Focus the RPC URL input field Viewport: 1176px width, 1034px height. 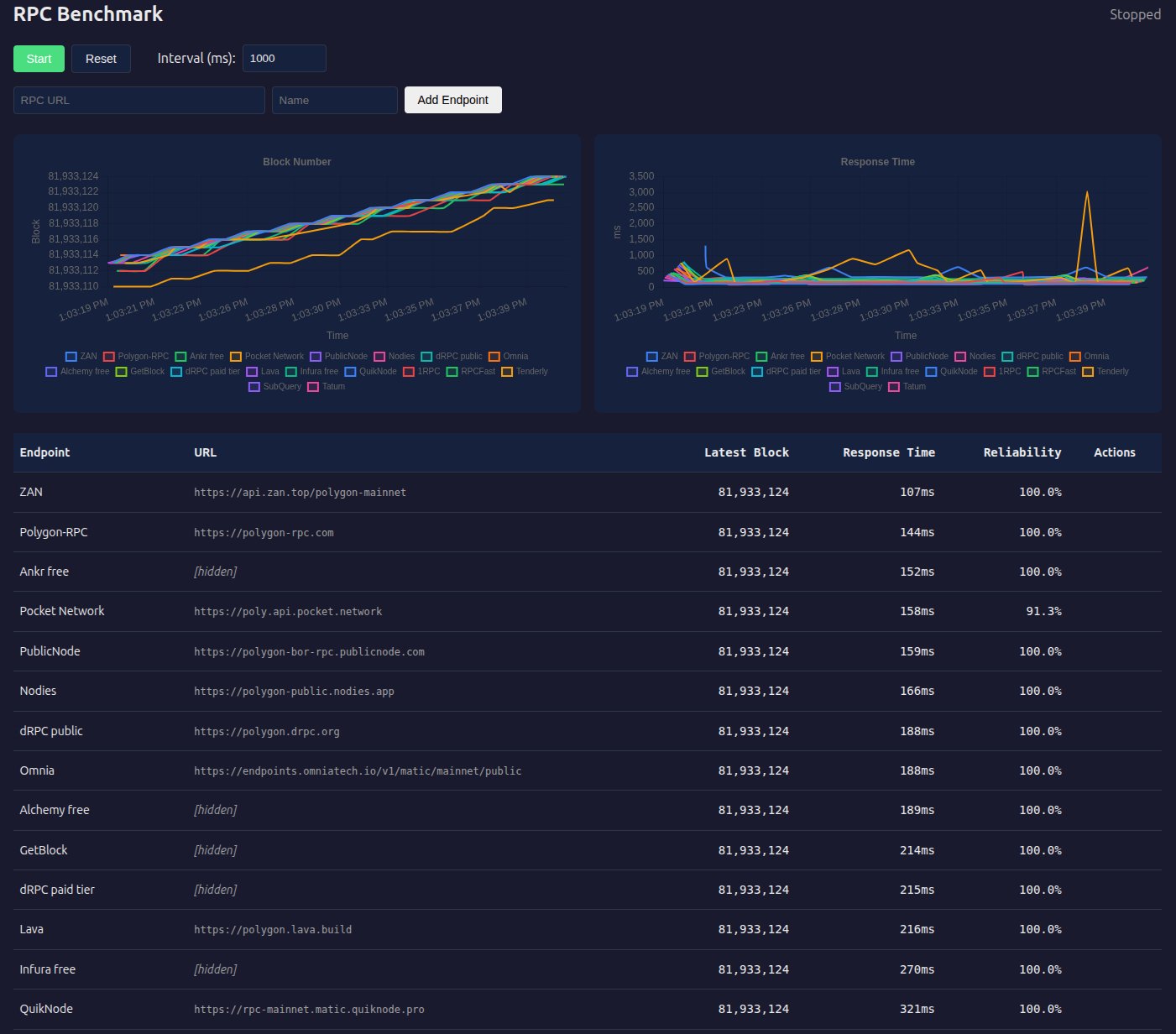[x=139, y=100]
